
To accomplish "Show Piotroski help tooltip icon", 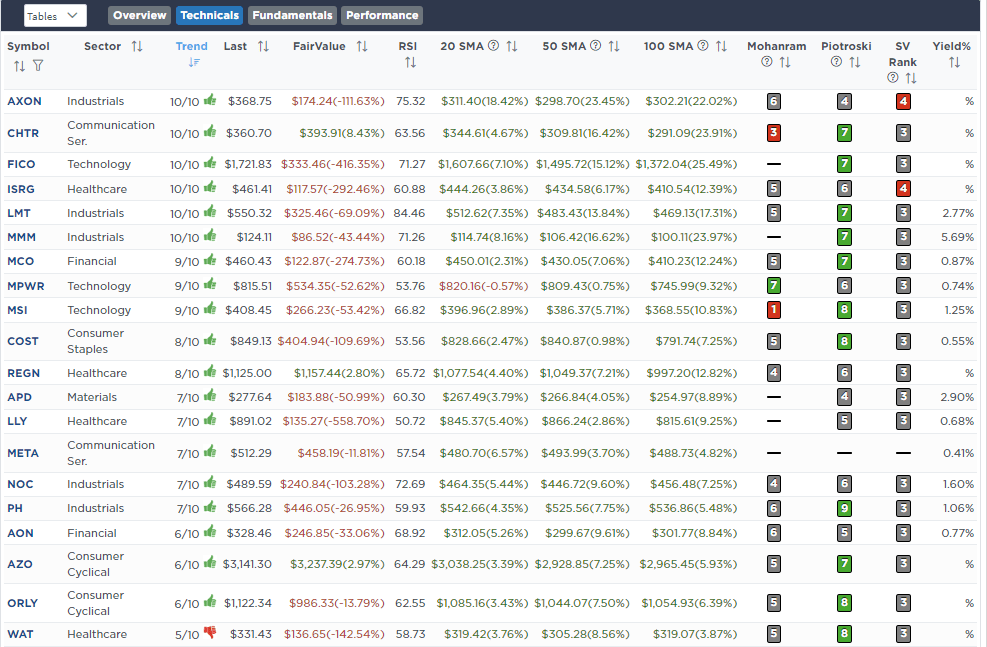I will click(x=836, y=62).
